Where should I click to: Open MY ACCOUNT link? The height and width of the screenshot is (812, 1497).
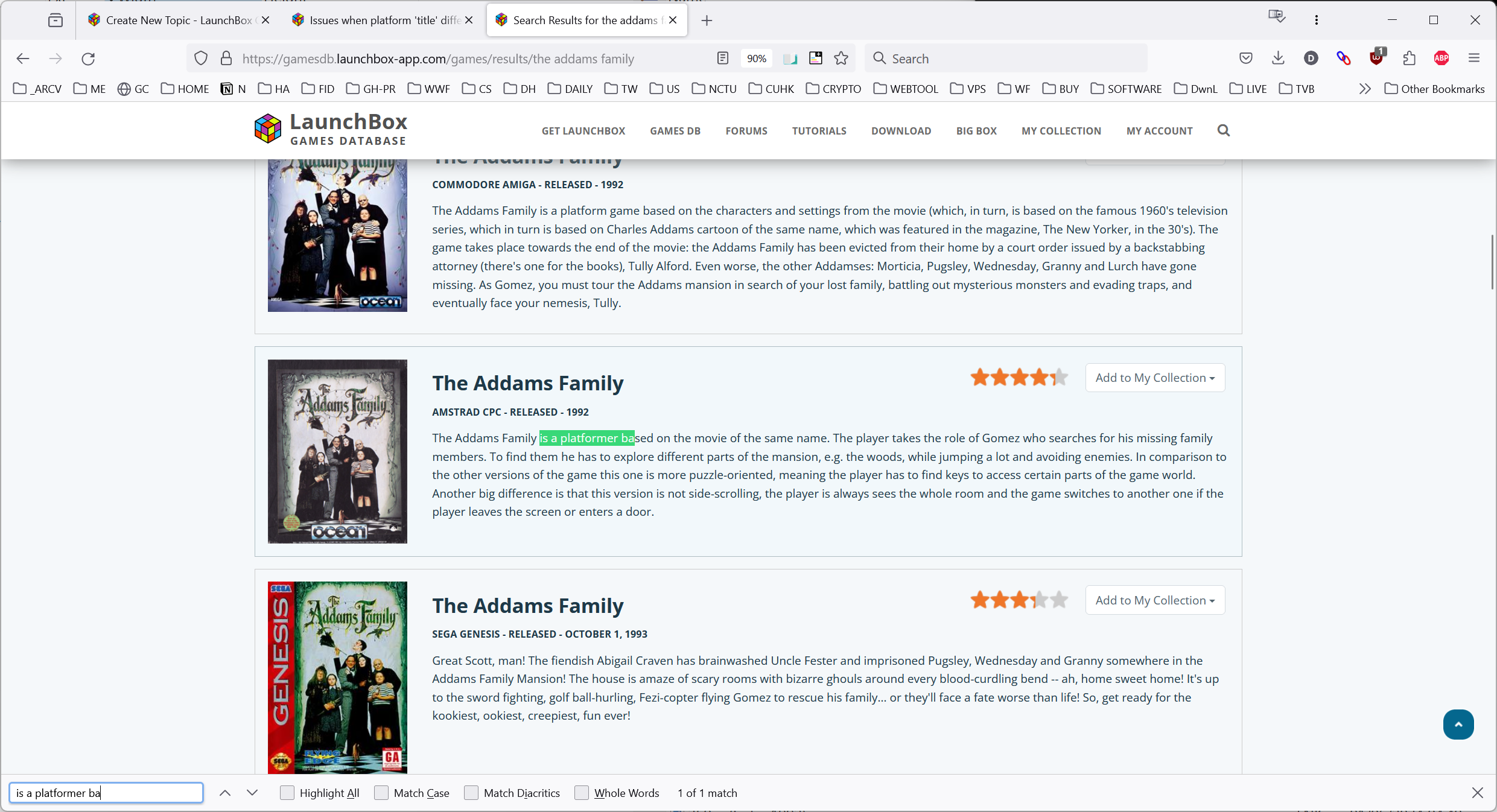click(x=1159, y=131)
